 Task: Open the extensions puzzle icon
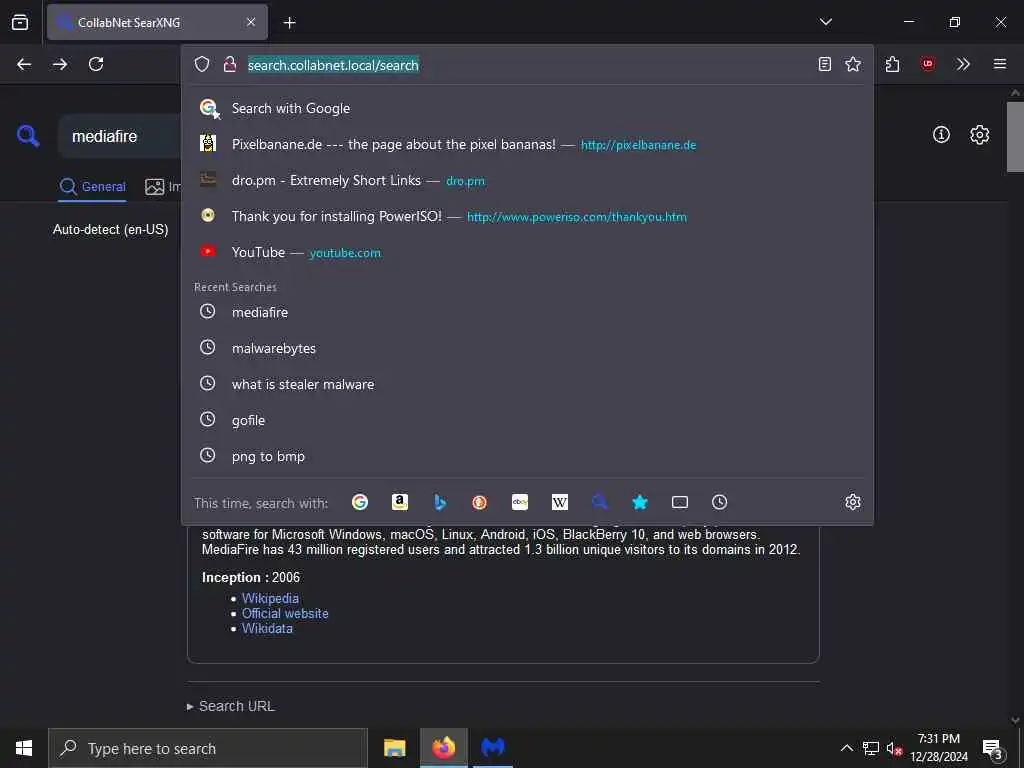(892, 64)
